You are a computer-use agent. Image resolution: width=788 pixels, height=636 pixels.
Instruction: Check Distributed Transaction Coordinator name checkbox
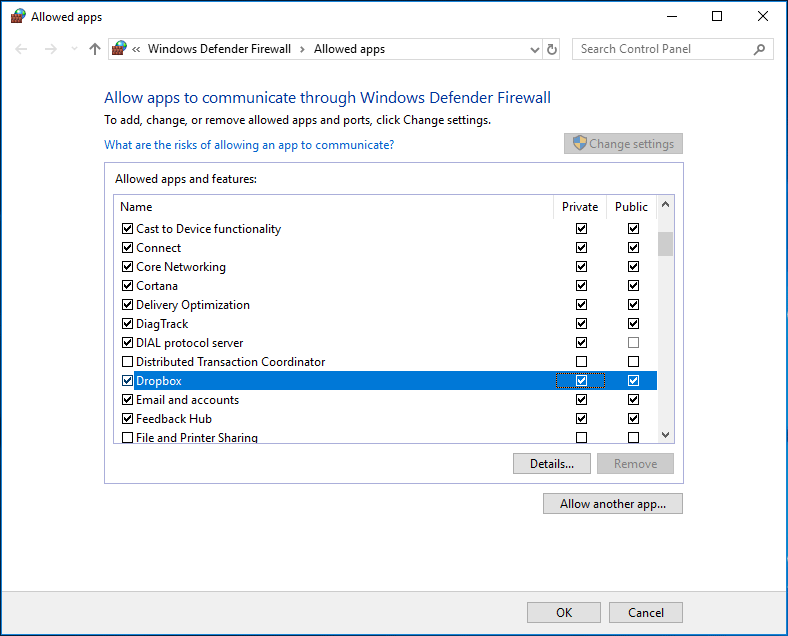tap(128, 362)
